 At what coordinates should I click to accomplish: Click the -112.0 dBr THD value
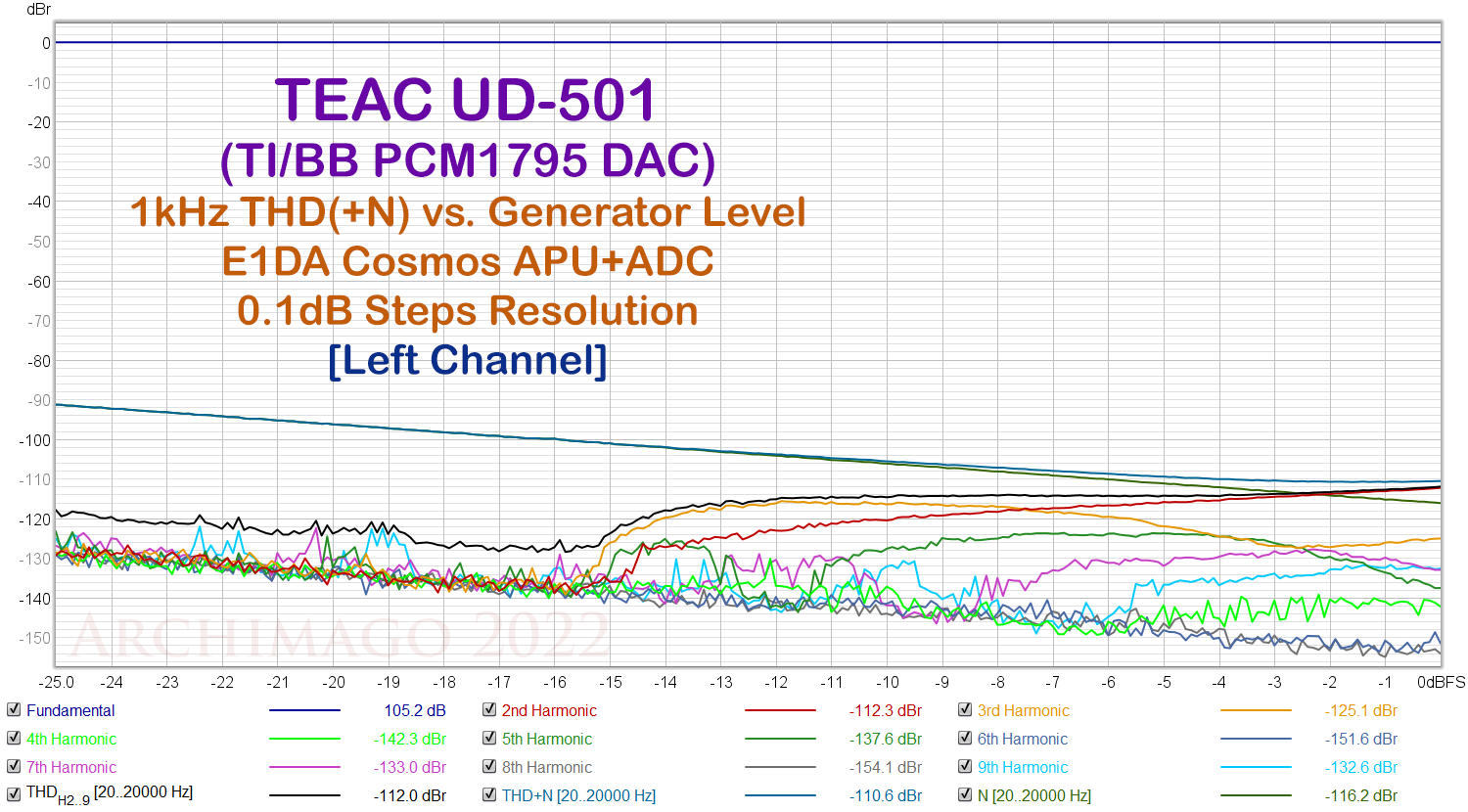pyautogui.click(x=410, y=796)
